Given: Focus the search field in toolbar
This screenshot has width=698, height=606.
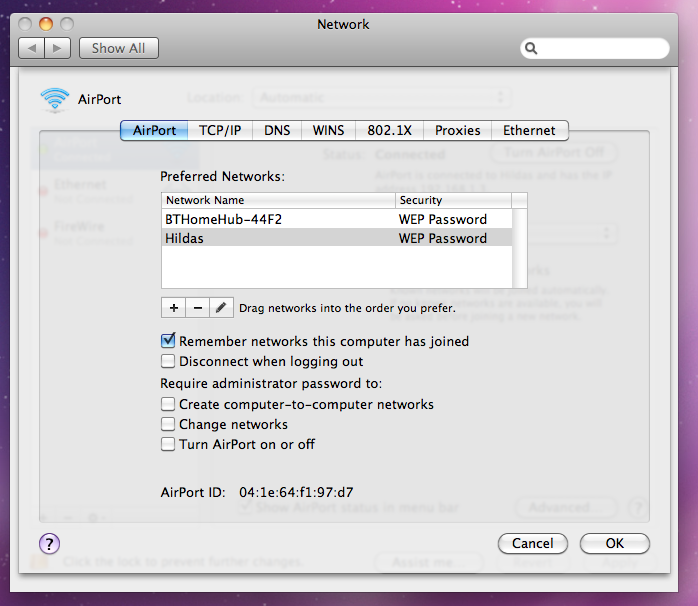Looking at the screenshot, I should (x=595, y=48).
